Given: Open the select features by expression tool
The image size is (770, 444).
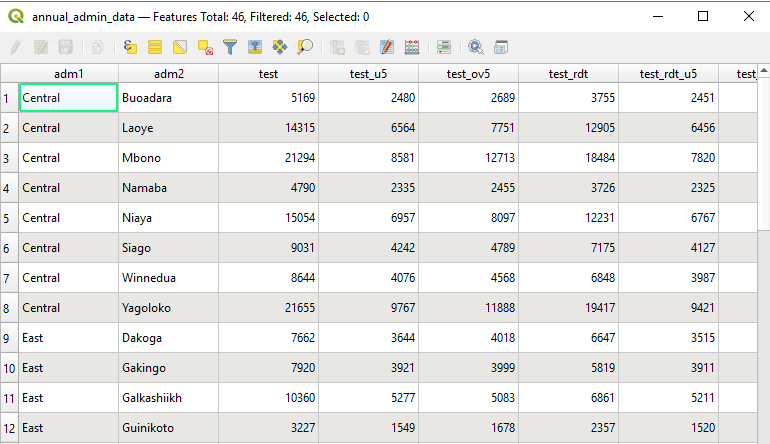Looking at the screenshot, I should click(x=130, y=47).
